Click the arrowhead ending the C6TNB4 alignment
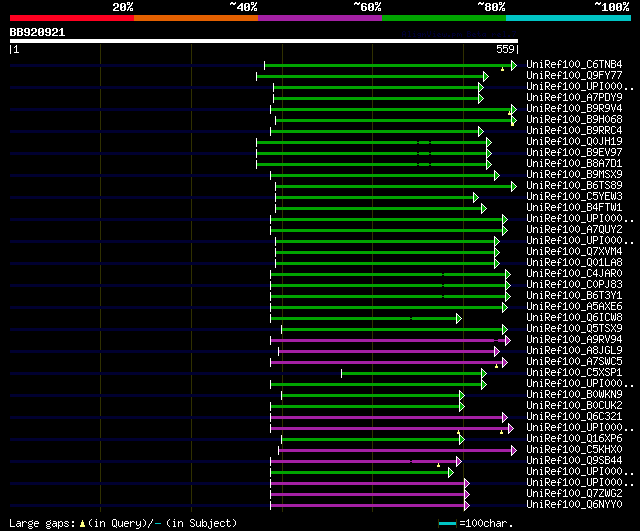This screenshot has width=640, height=531. tap(514, 65)
